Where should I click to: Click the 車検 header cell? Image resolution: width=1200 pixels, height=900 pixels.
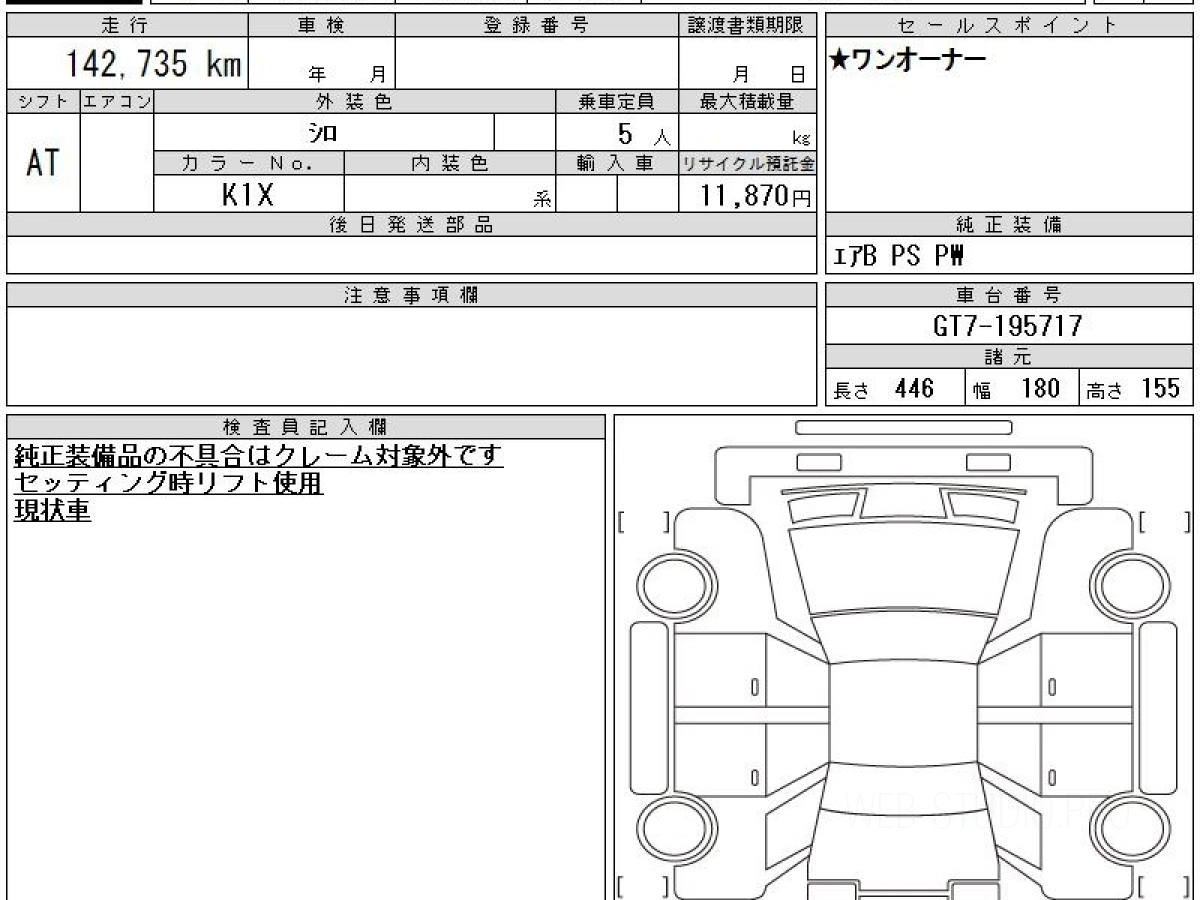click(x=322, y=26)
